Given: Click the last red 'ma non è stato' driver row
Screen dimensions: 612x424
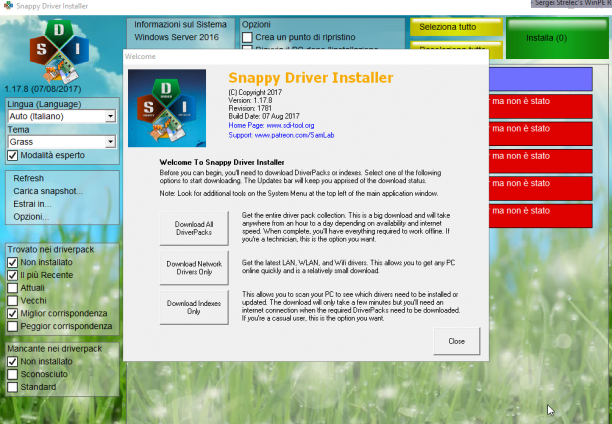Looking at the screenshot, I should (x=541, y=216).
